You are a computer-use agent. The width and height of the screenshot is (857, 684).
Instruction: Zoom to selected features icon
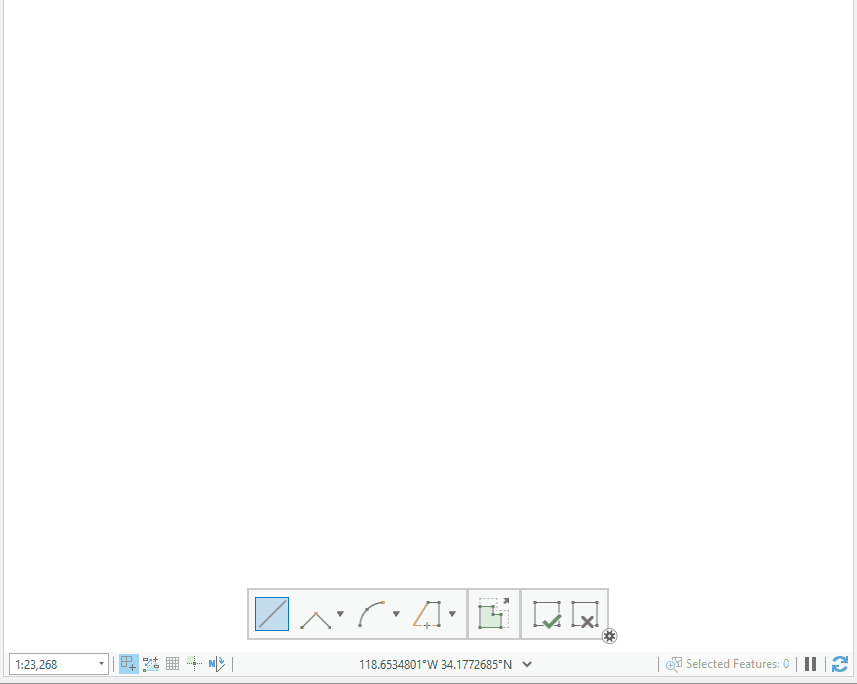[x=673, y=664]
